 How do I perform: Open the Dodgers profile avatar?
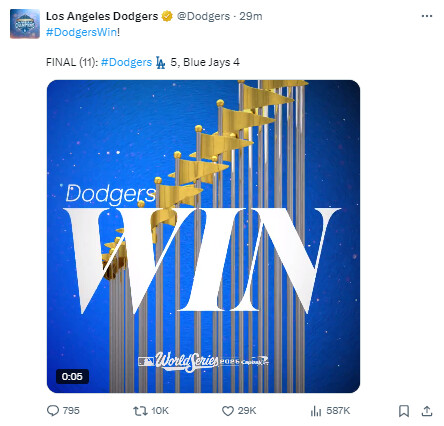[x=25, y=24]
